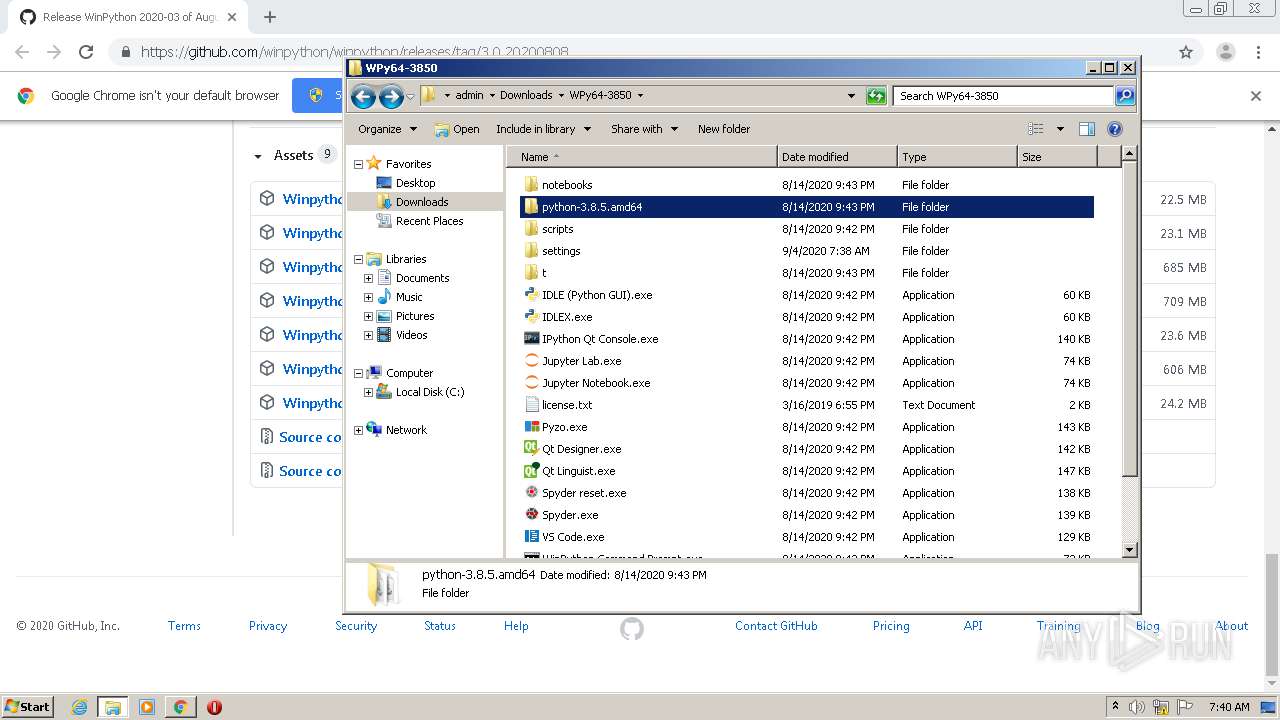Open the Windows Start menu
The height and width of the screenshot is (720, 1280).
coord(27,706)
